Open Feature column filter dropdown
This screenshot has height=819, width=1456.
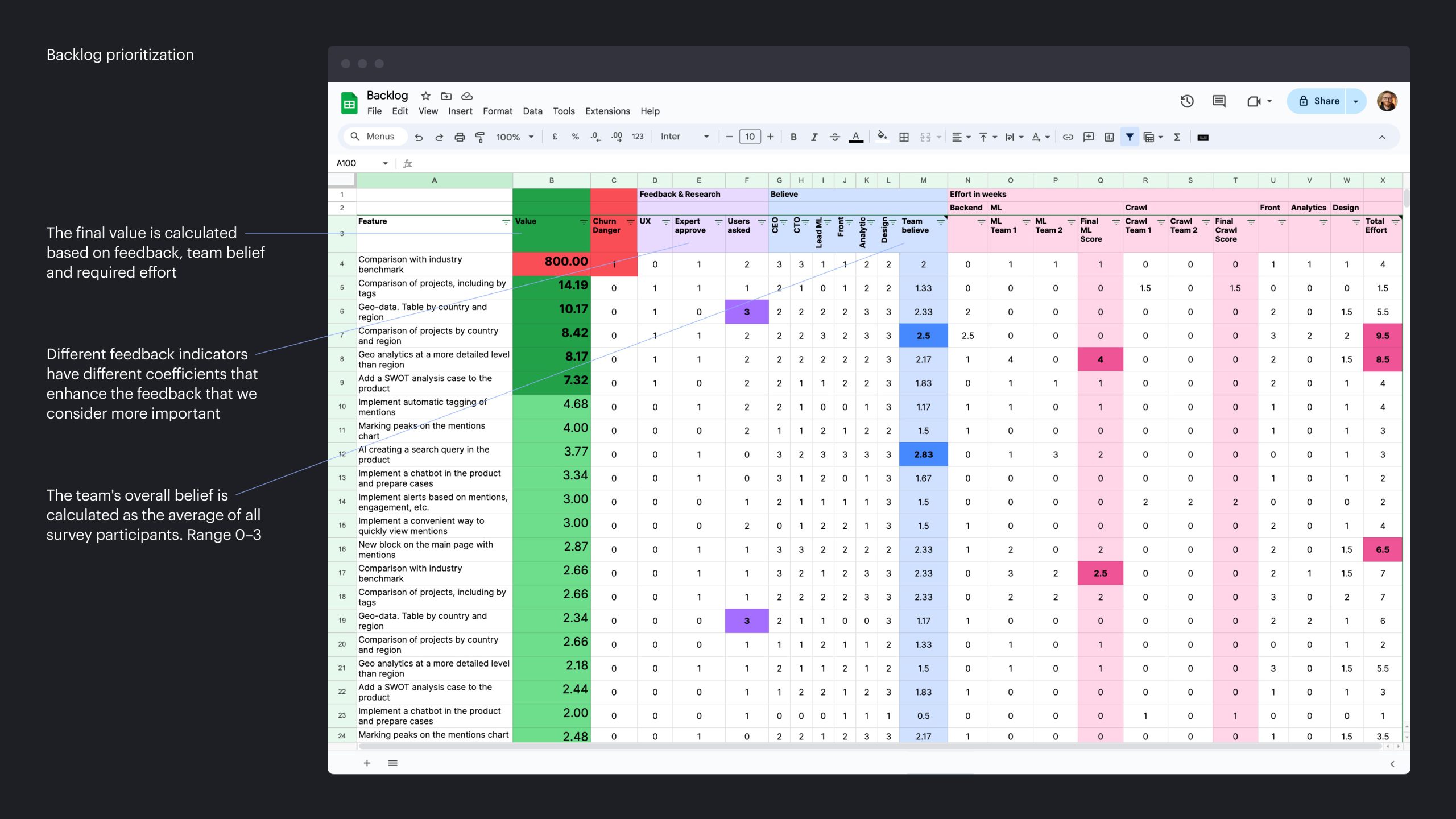(505, 222)
